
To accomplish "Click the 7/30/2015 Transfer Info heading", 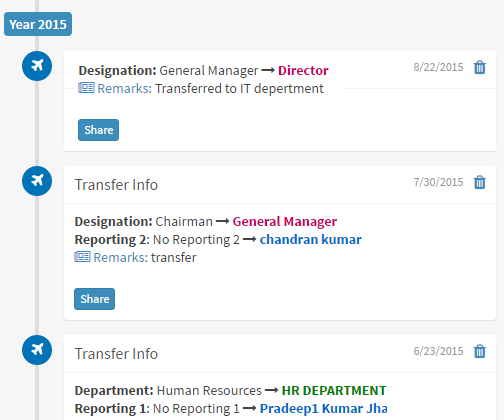I will pos(116,185).
